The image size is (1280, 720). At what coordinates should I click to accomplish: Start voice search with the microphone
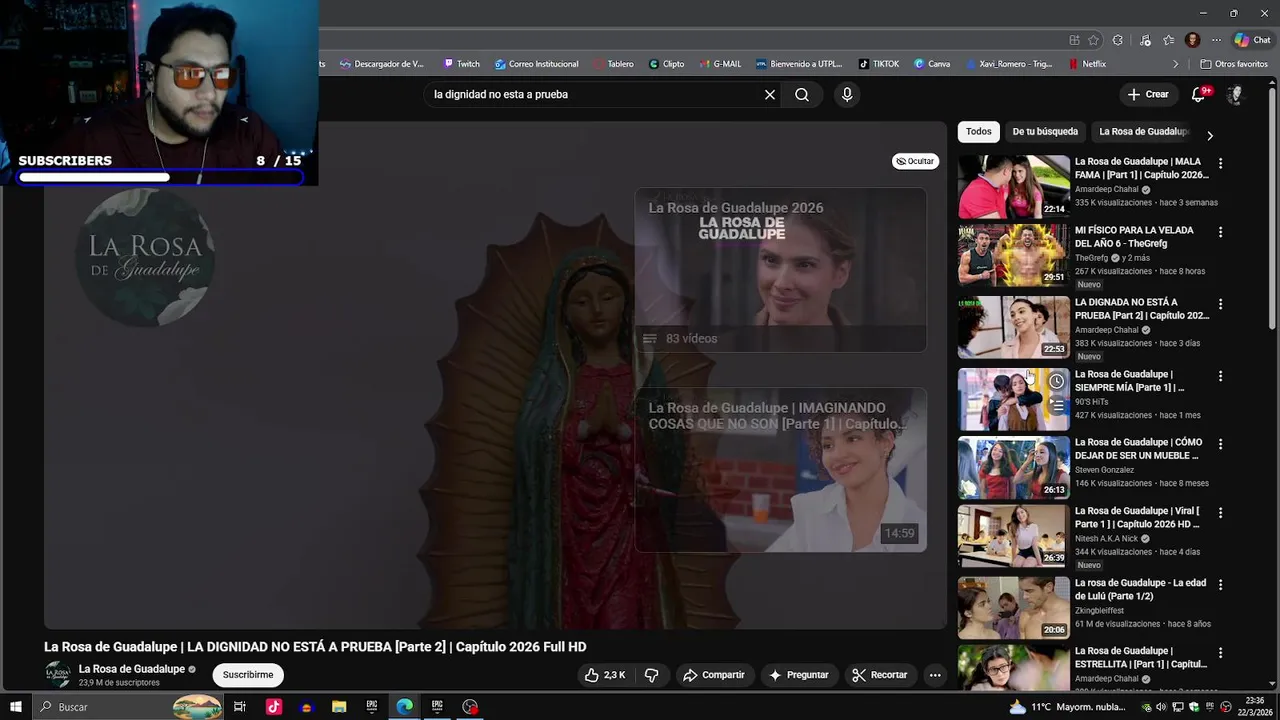coord(847,94)
